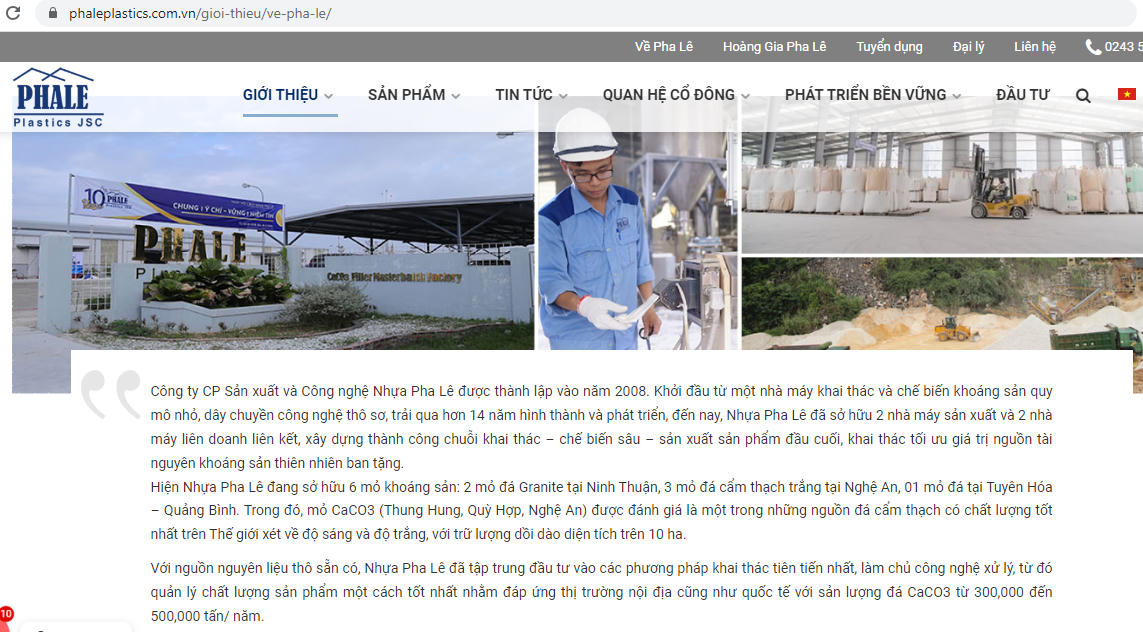Click the Phale Plastics JSC logo

point(58,98)
